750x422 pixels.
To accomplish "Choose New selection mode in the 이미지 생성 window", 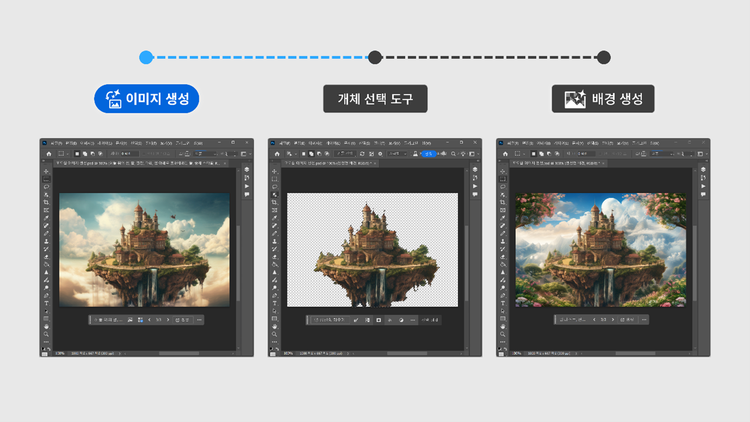I will [77, 154].
